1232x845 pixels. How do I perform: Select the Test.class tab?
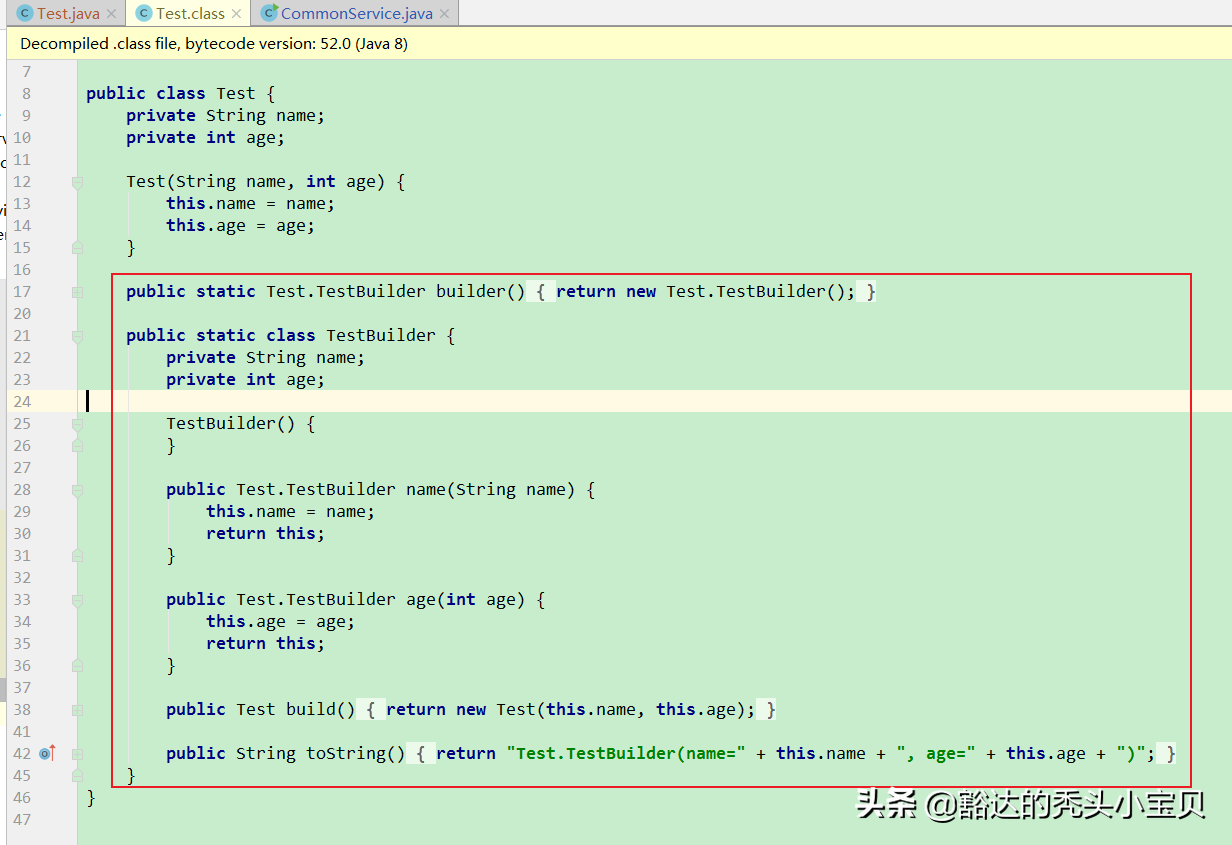(x=190, y=14)
